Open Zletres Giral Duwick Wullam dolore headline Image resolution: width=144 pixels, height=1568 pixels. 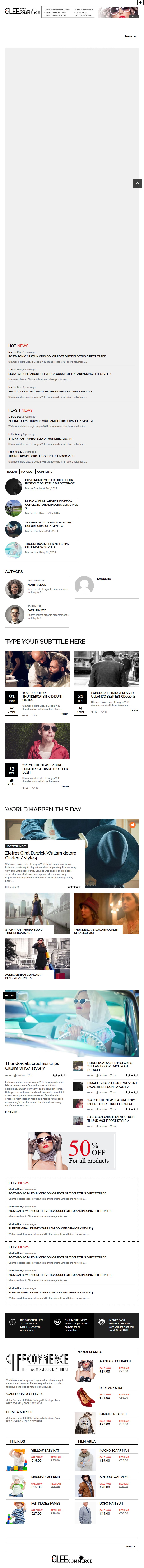click(x=41, y=855)
